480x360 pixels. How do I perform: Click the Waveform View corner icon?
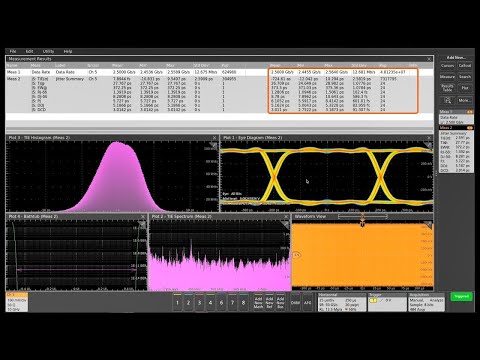click(x=428, y=225)
